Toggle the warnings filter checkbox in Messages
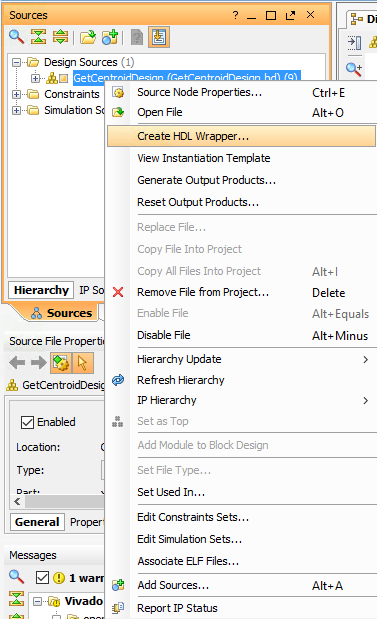The width and height of the screenshot is (377, 619). coord(42,578)
